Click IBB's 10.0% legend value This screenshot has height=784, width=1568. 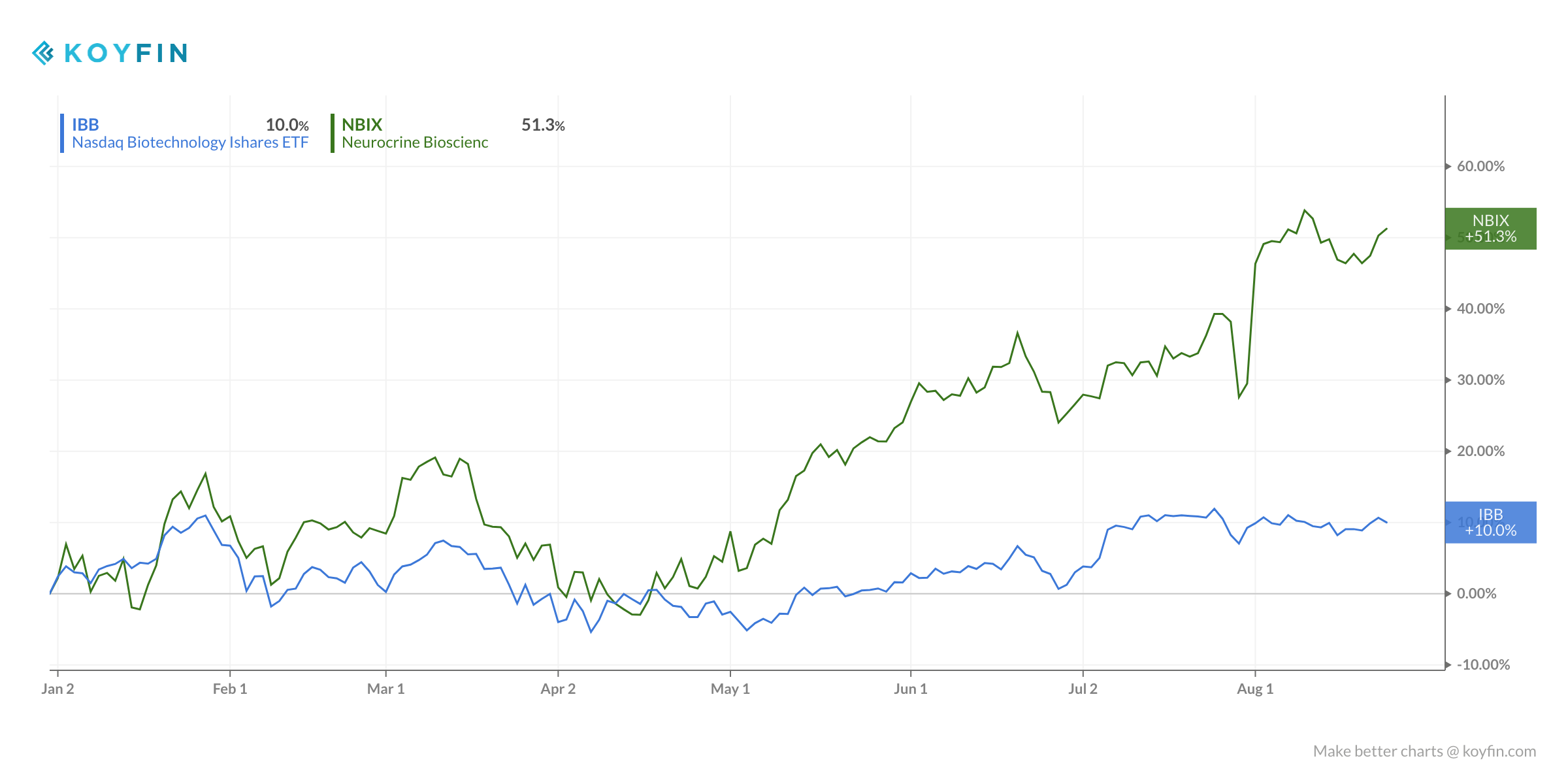[287, 125]
